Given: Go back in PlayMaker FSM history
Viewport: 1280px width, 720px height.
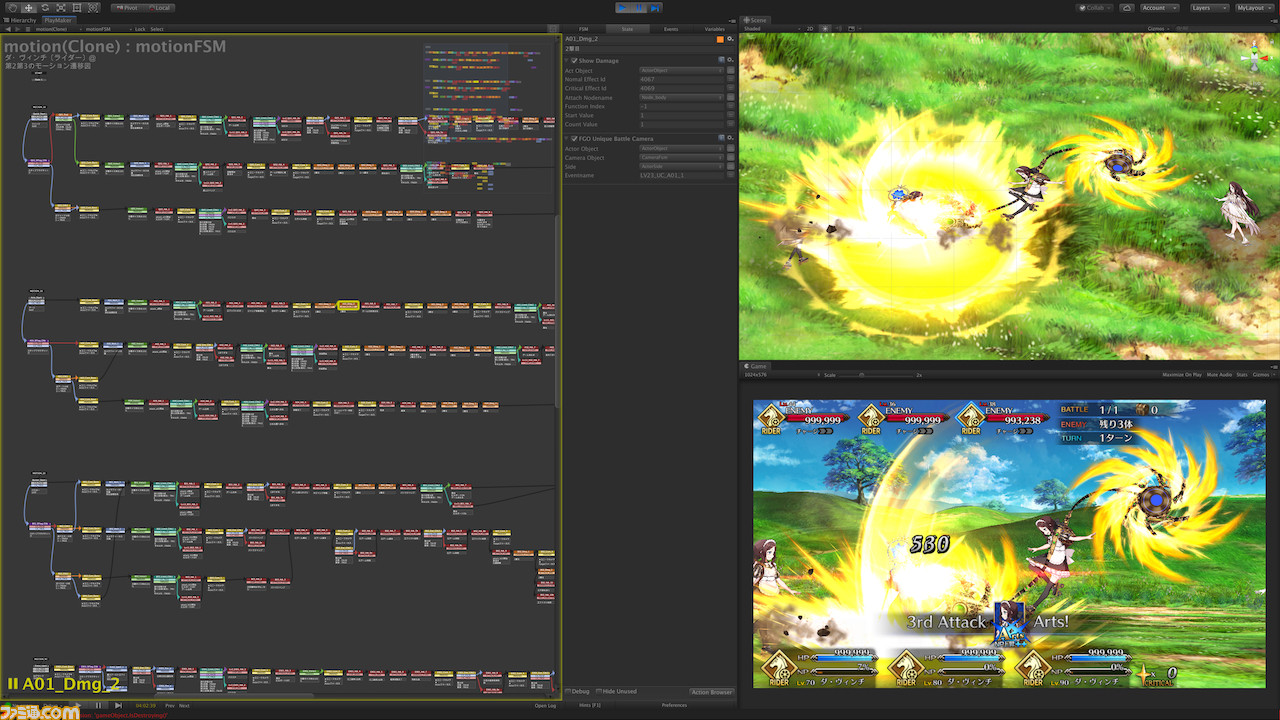Looking at the screenshot, I should pyautogui.click(x=8, y=29).
